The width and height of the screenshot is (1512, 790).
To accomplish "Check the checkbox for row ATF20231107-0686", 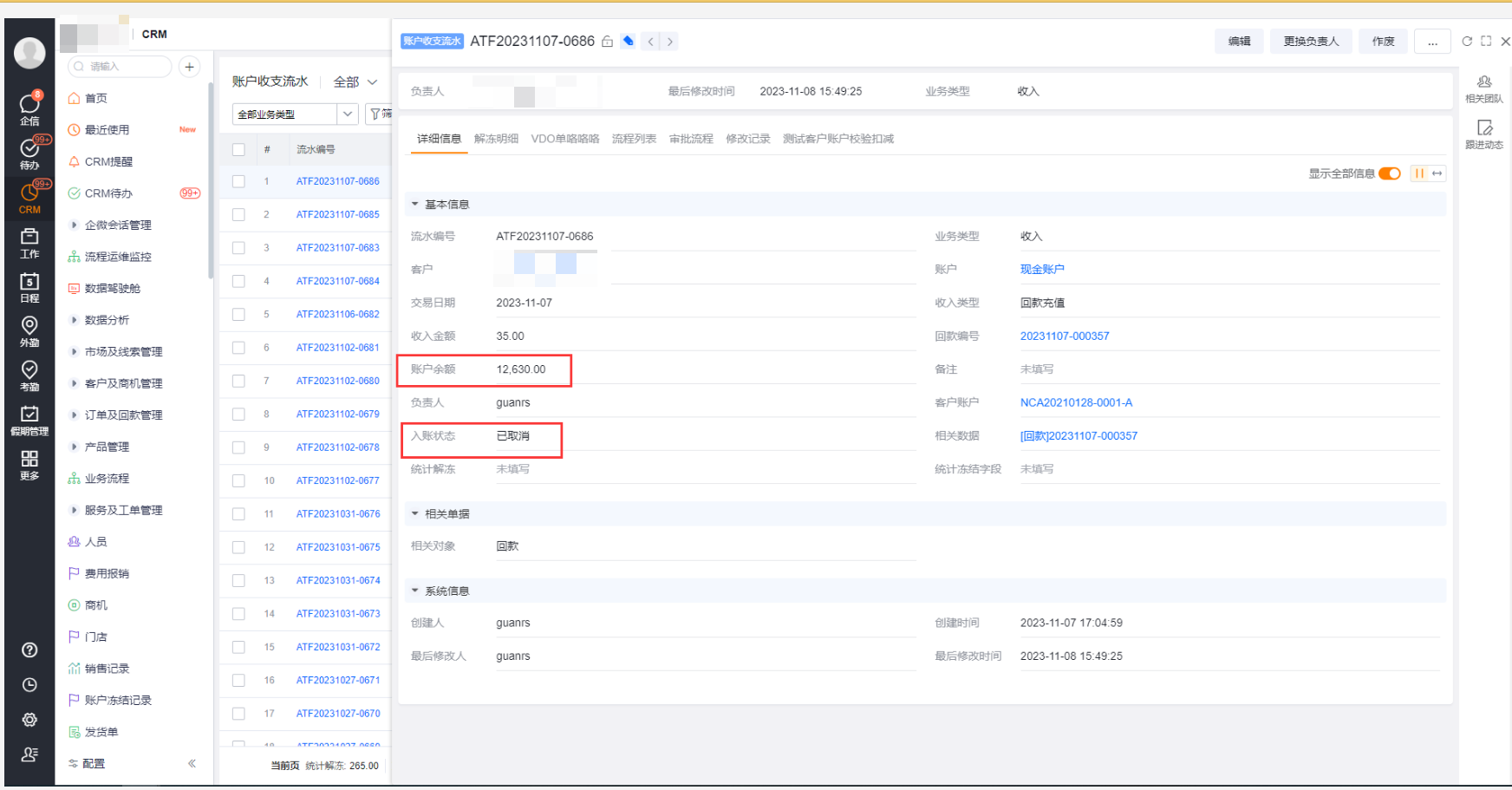I will [x=238, y=181].
